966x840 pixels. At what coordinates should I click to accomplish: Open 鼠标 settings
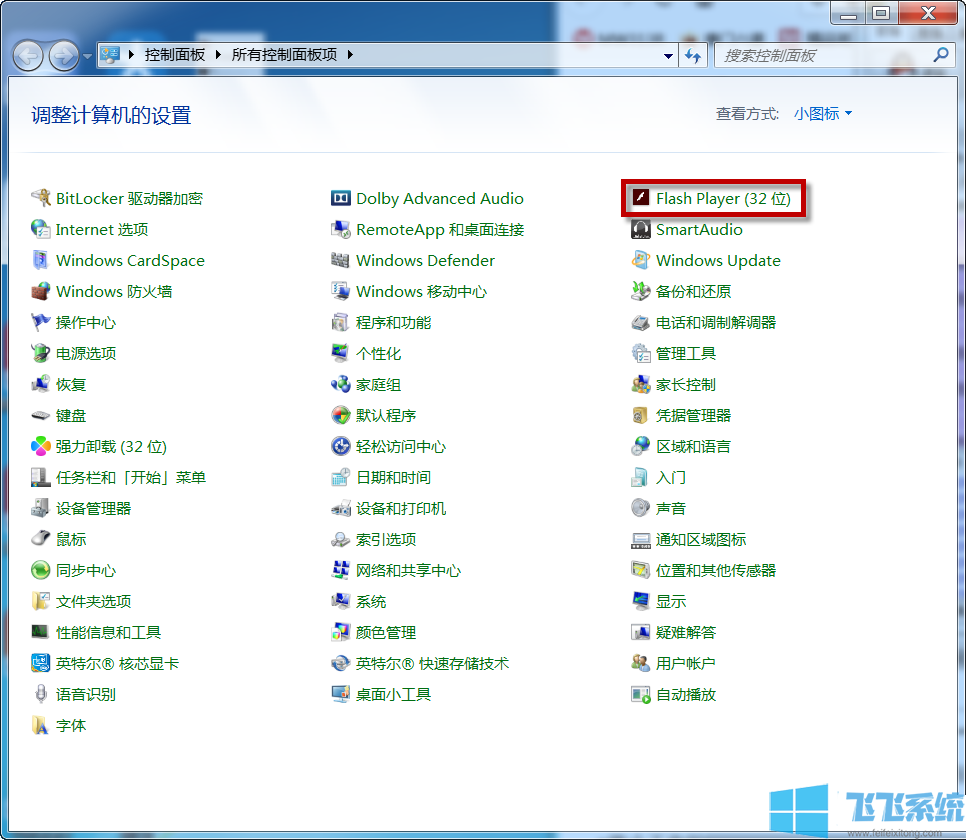coord(70,539)
